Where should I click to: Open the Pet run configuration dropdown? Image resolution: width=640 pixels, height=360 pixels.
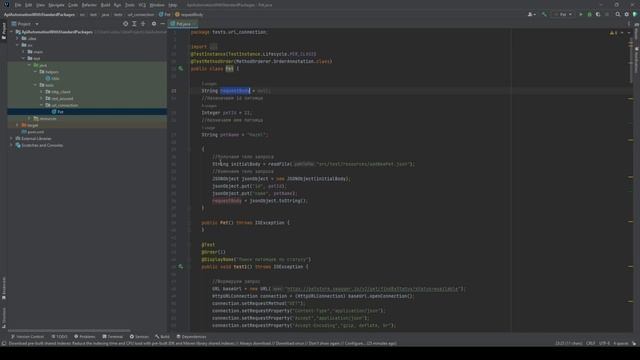(x=563, y=14)
